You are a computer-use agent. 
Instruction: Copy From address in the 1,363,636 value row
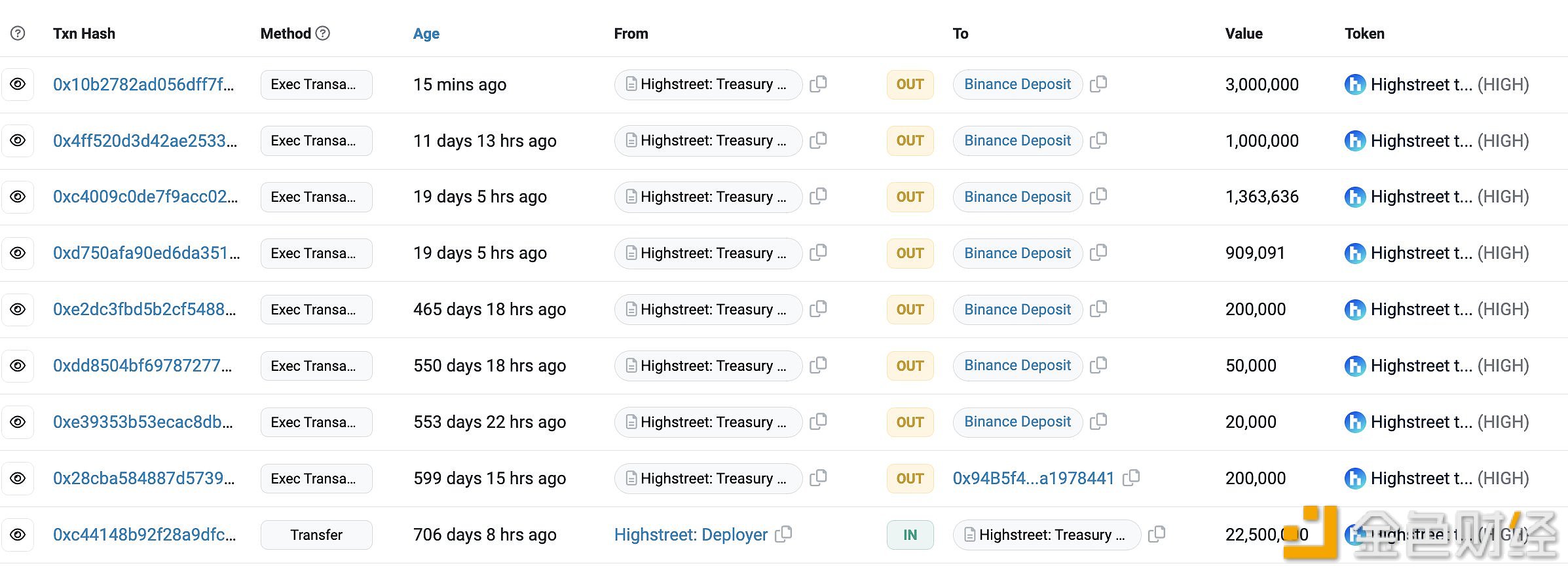point(818,196)
